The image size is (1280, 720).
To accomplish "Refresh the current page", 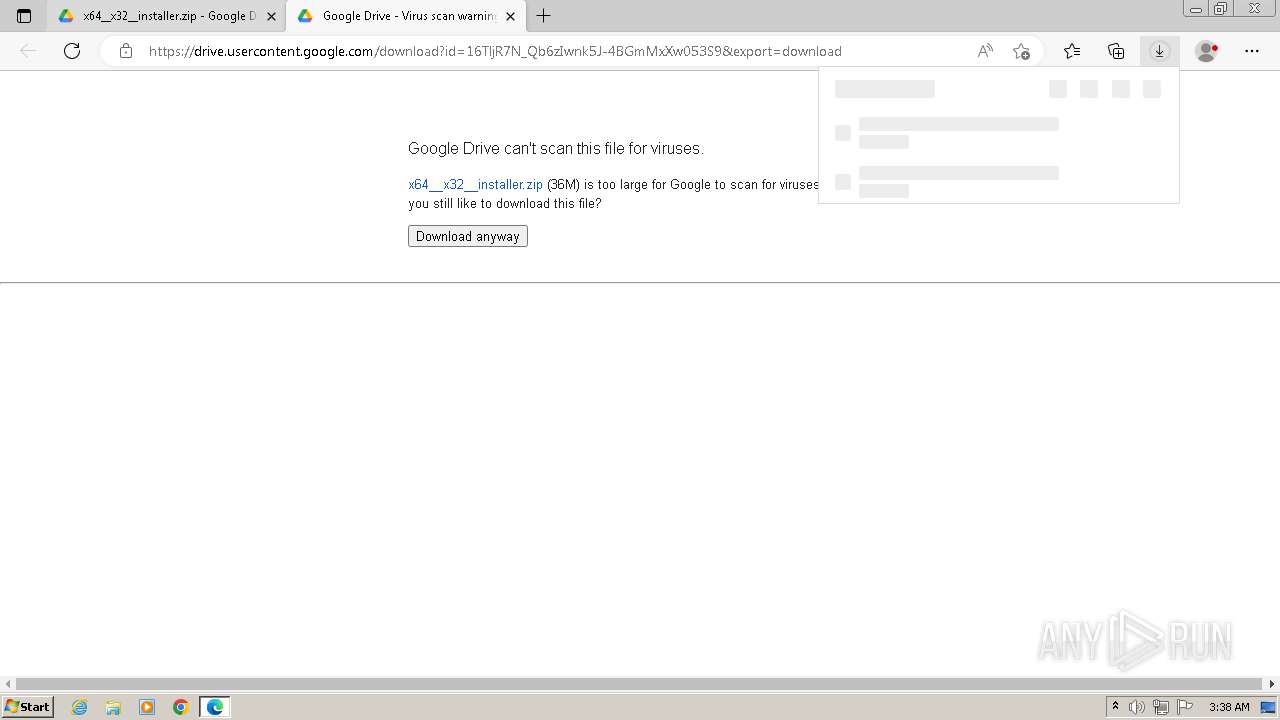I will (x=72, y=51).
